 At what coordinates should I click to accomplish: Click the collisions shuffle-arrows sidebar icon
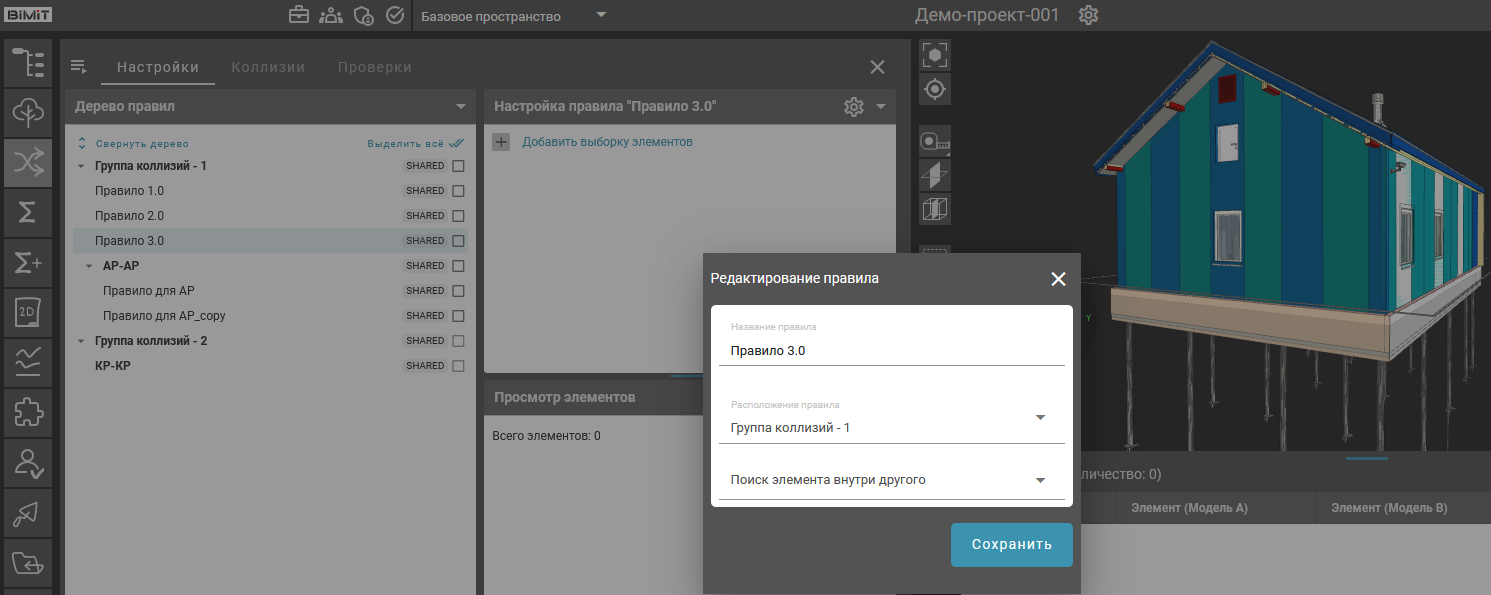pos(28,162)
